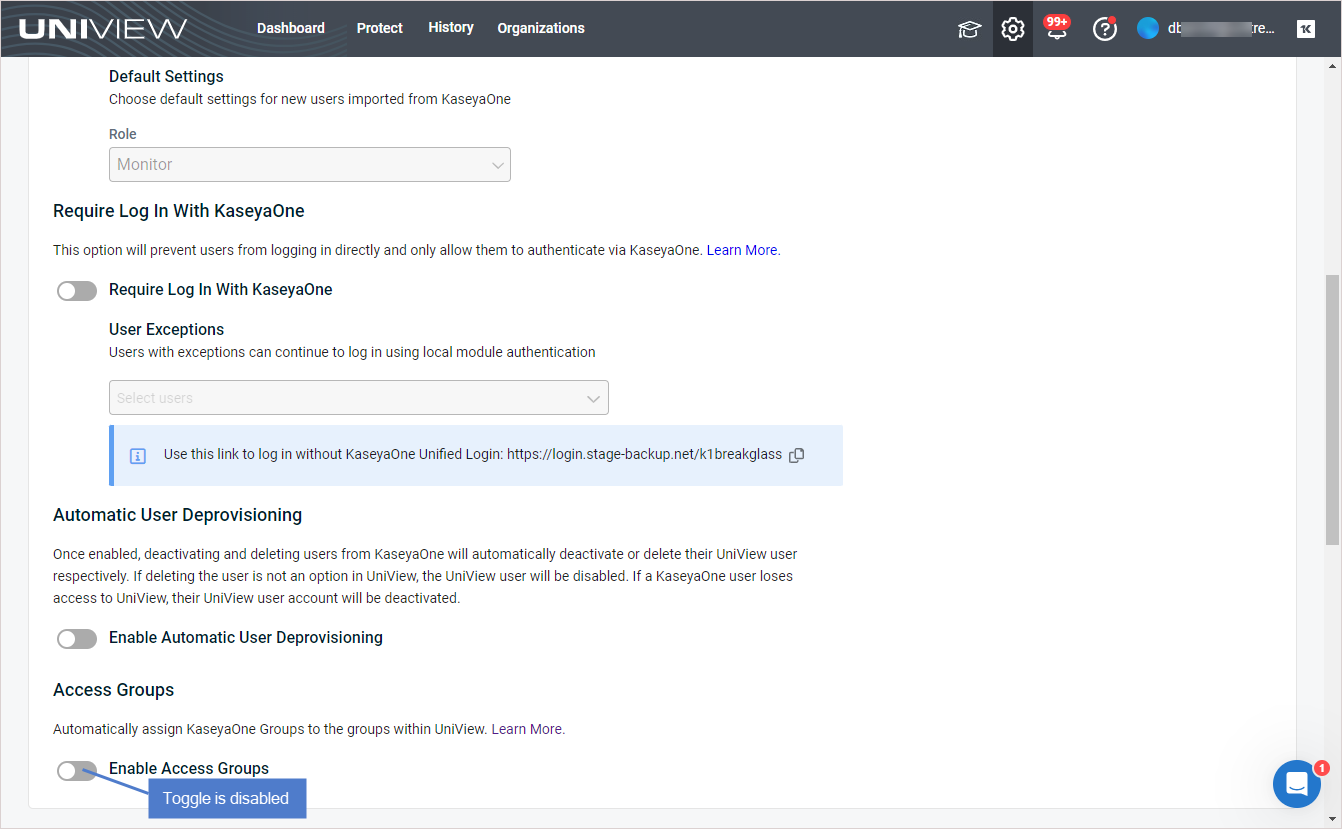This screenshot has height=829, width=1342.
Task: Open the chat support bubble
Action: pos(1297,784)
